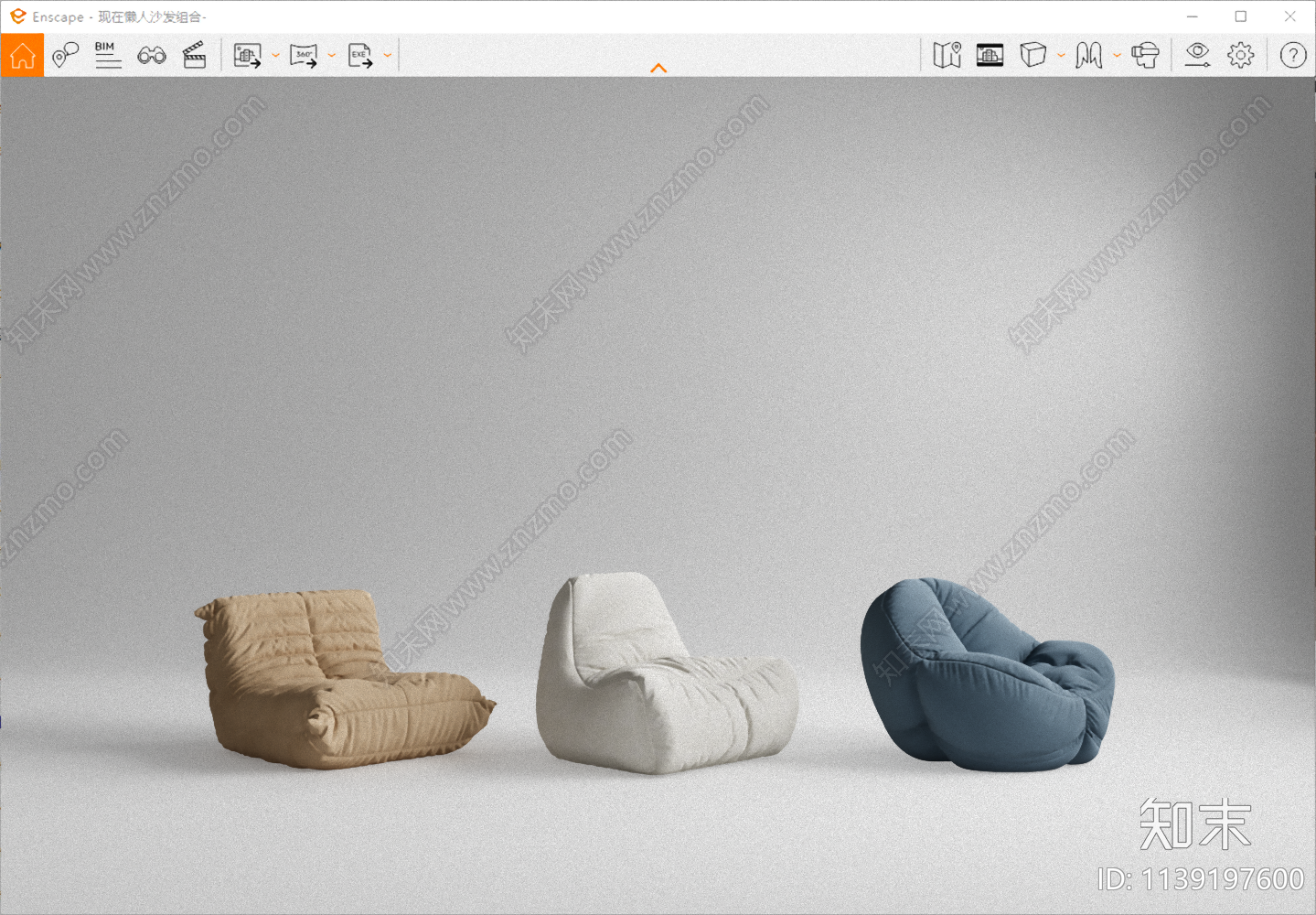
Task: Click the 360° panorama export icon
Action: point(304,56)
